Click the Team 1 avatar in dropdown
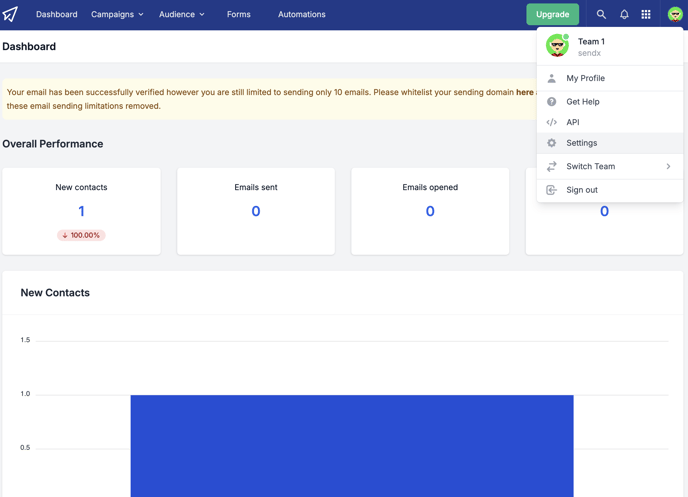The image size is (688, 497). pyautogui.click(x=557, y=46)
